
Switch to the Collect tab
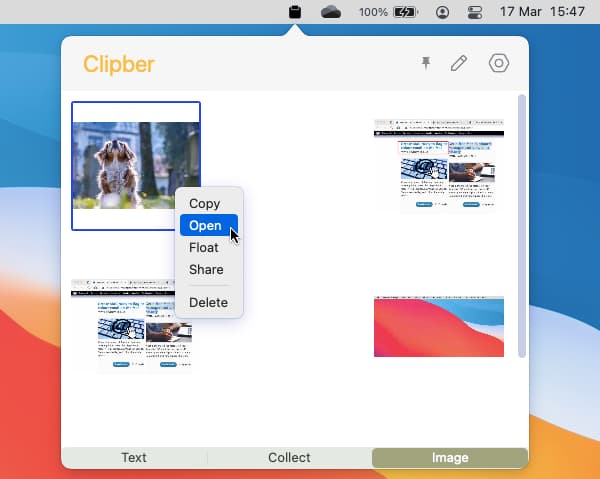[289, 457]
